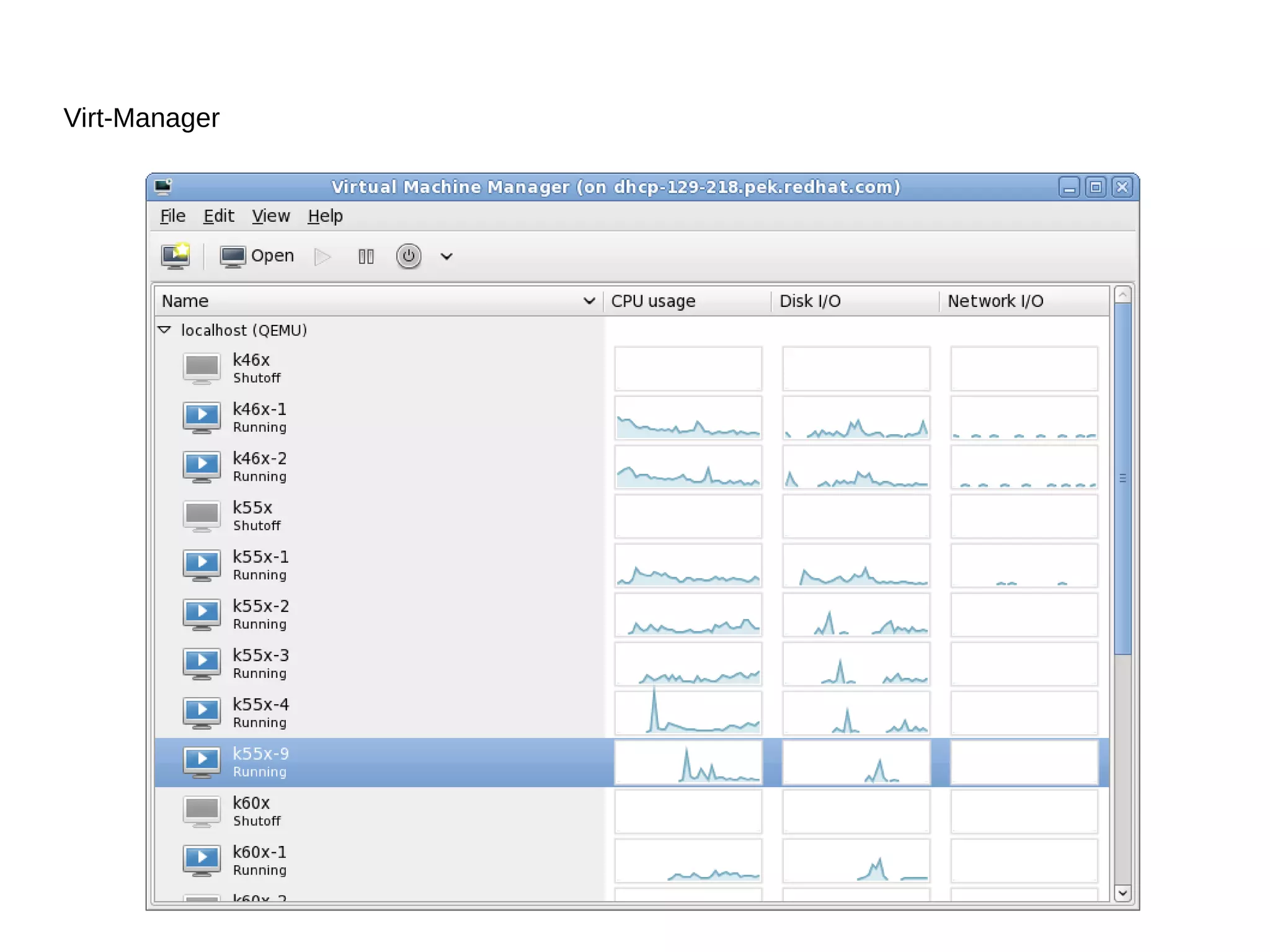Open the Edit menu
This screenshot has width=1270, height=952.
pyautogui.click(x=218, y=216)
